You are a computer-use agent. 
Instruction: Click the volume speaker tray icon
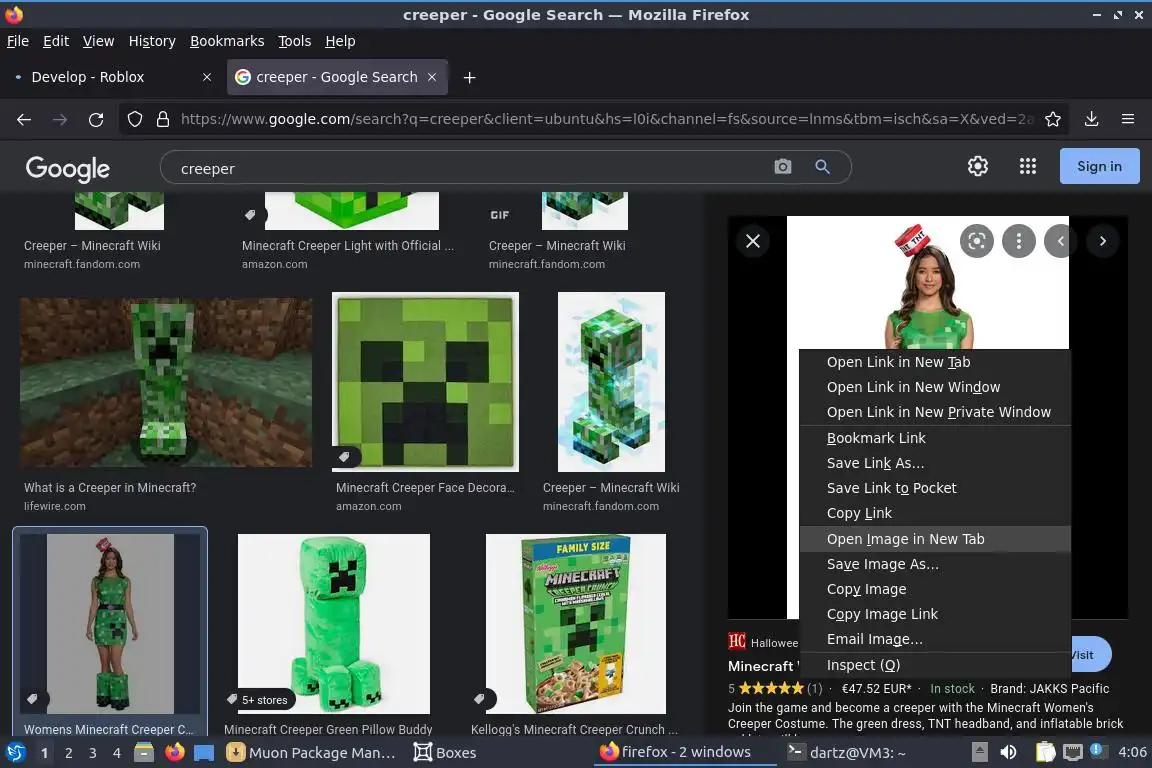(x=1009, y=753)
